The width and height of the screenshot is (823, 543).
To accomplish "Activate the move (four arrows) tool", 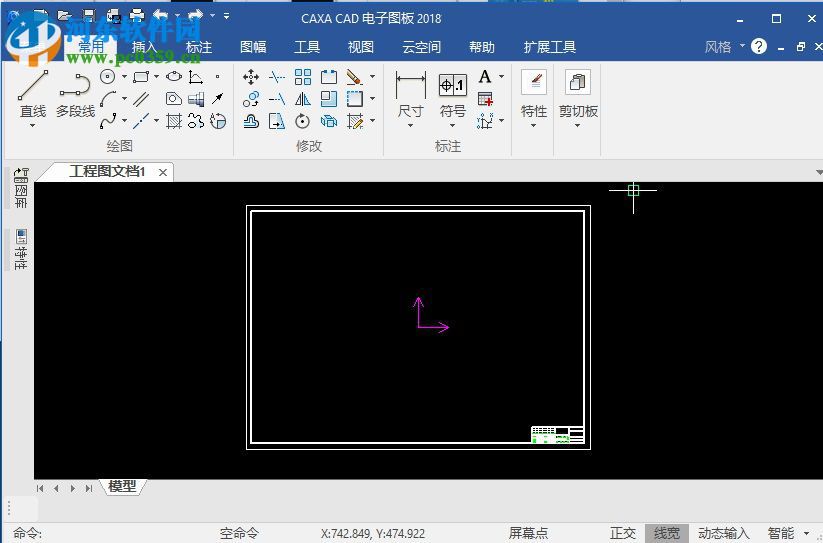I will [251, 77].
